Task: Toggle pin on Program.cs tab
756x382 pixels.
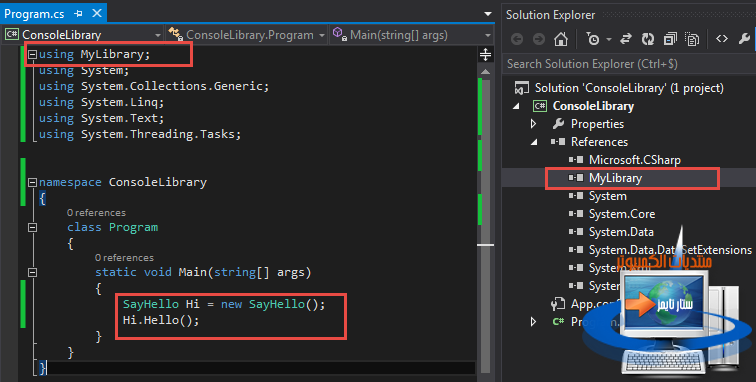Action: pyautogui.click(x=78, y=14)
